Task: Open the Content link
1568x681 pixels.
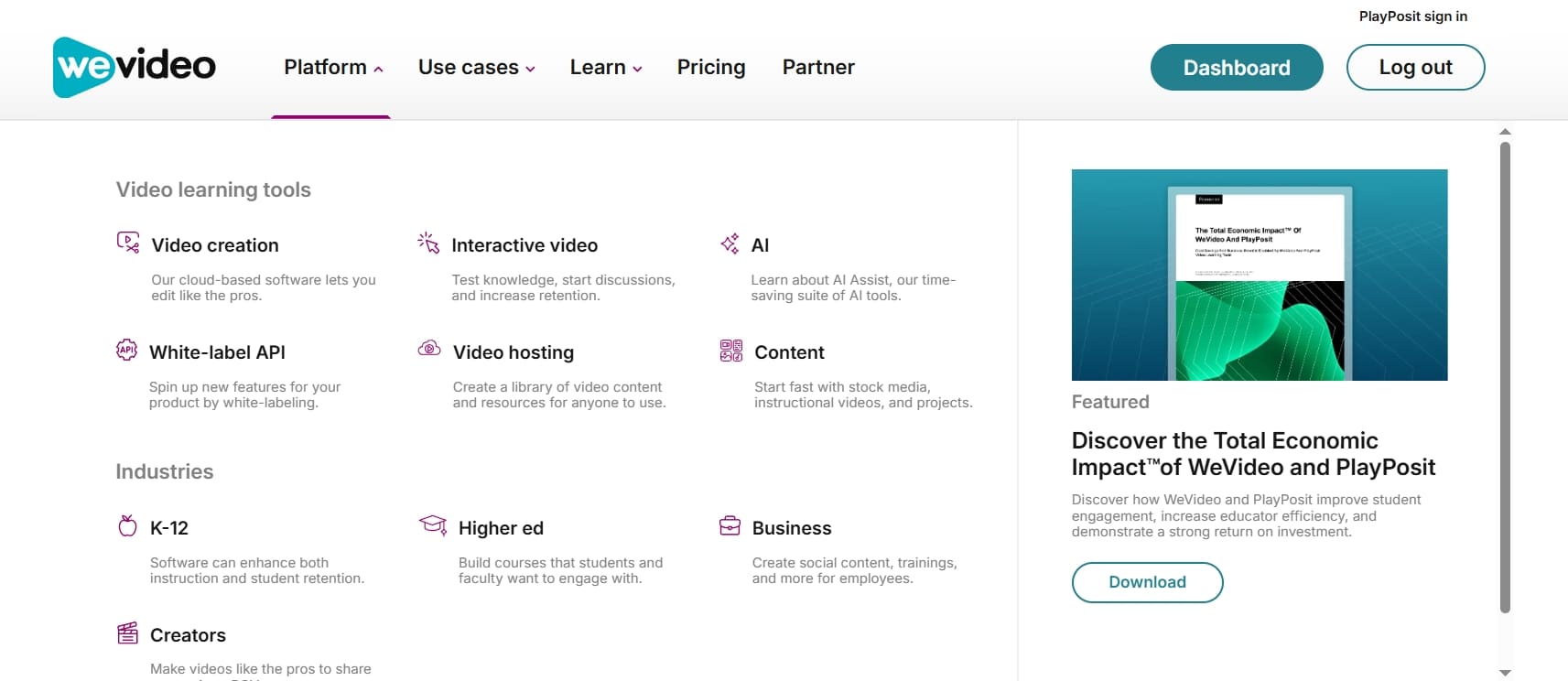Action: pyautogui.click(x=789, y=352)
